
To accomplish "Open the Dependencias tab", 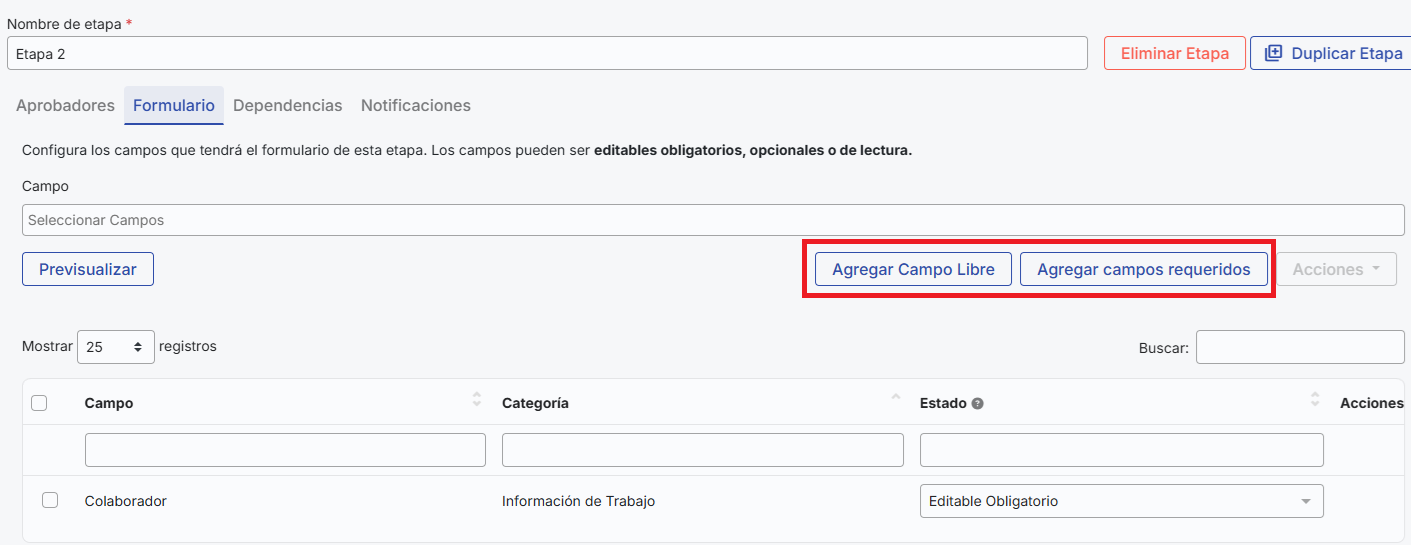I will (x=287, y=105).
